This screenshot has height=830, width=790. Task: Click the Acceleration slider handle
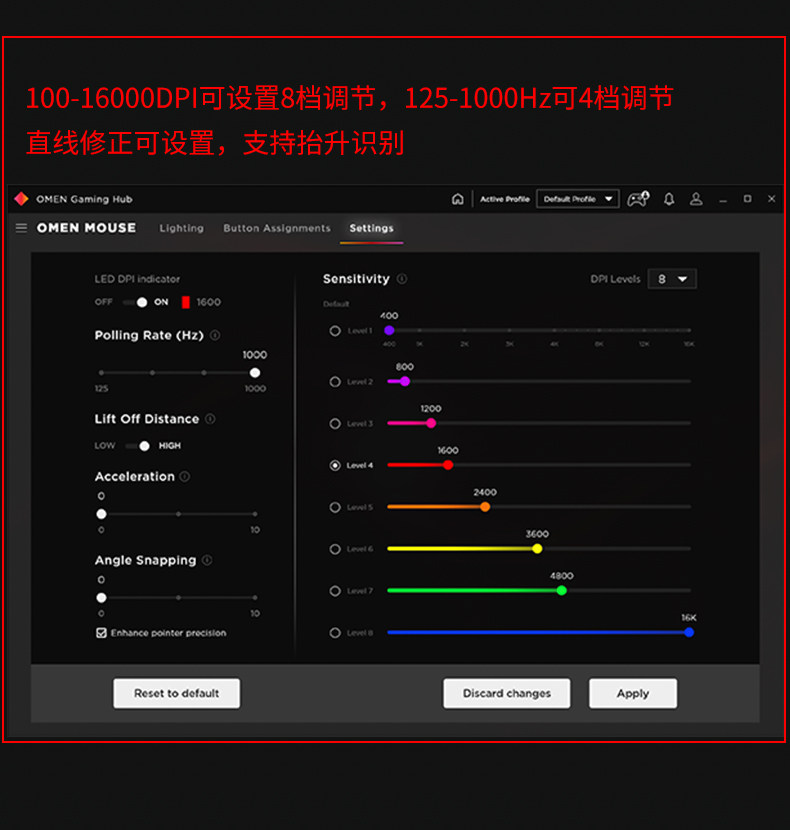pyautogui.click(x=101, y=514)
